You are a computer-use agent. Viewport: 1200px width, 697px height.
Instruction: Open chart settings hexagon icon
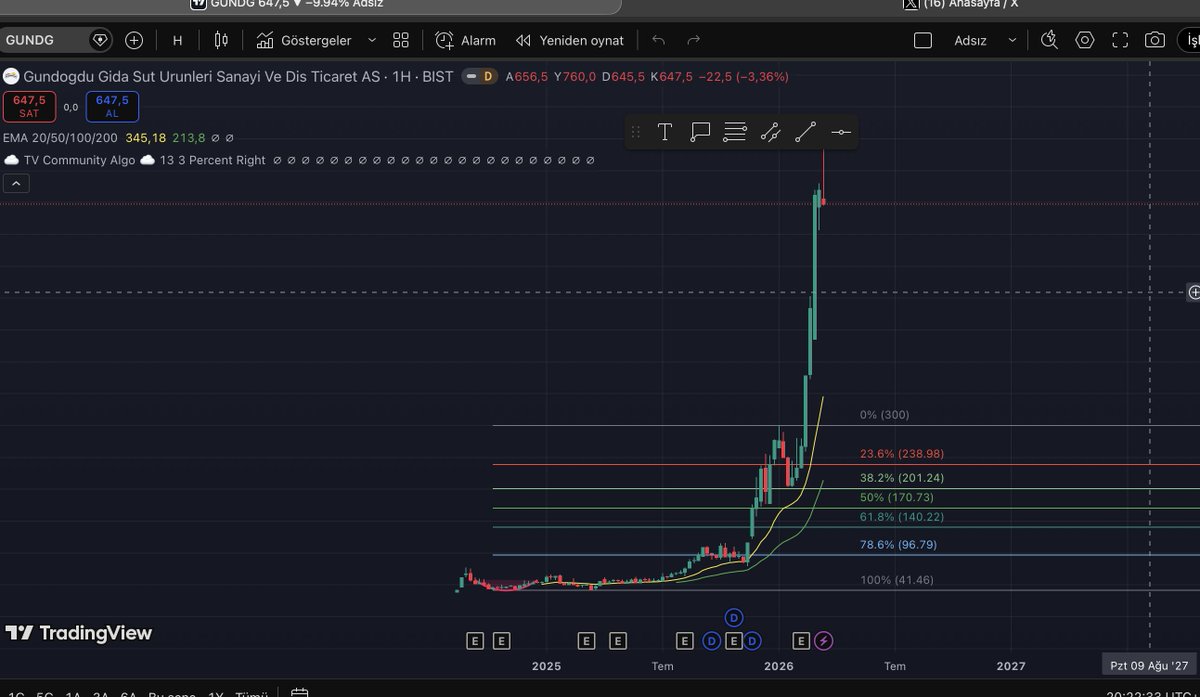pyautogui.click(x=1085, y=41)
